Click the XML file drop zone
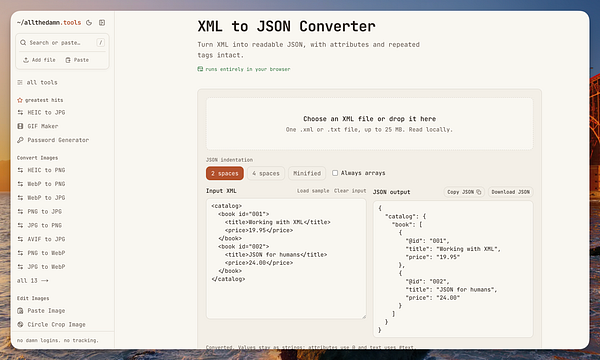This screenshot has height=360, width=600. click(x=369, y=124)
